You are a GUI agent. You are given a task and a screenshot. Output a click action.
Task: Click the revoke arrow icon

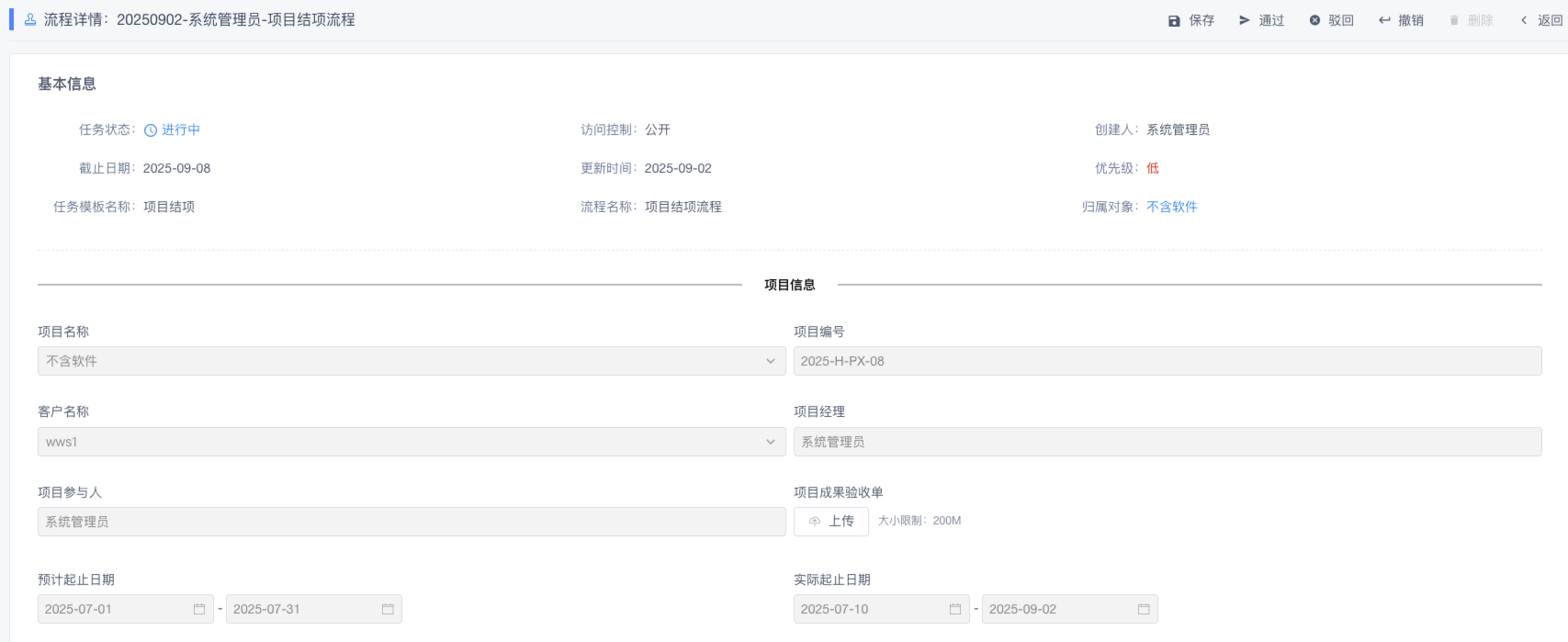pos(1384,20)
